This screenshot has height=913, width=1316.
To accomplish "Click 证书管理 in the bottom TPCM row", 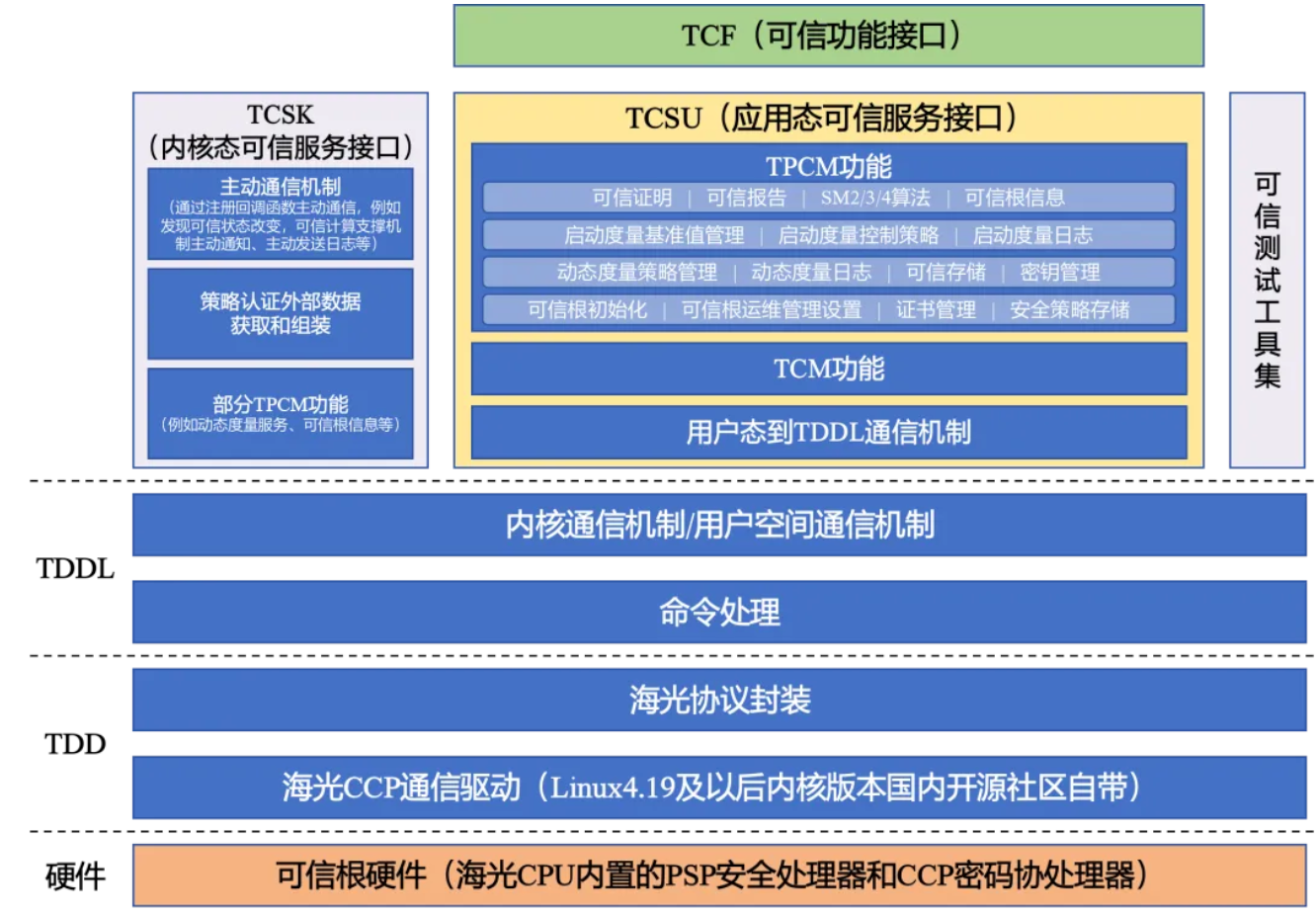I will (x=936, y=310).
